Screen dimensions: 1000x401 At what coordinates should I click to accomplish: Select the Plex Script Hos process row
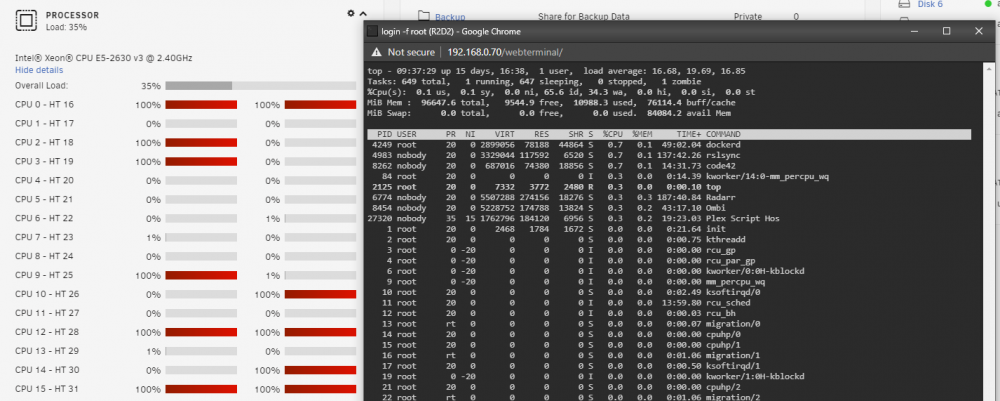(x=669, y=219)
